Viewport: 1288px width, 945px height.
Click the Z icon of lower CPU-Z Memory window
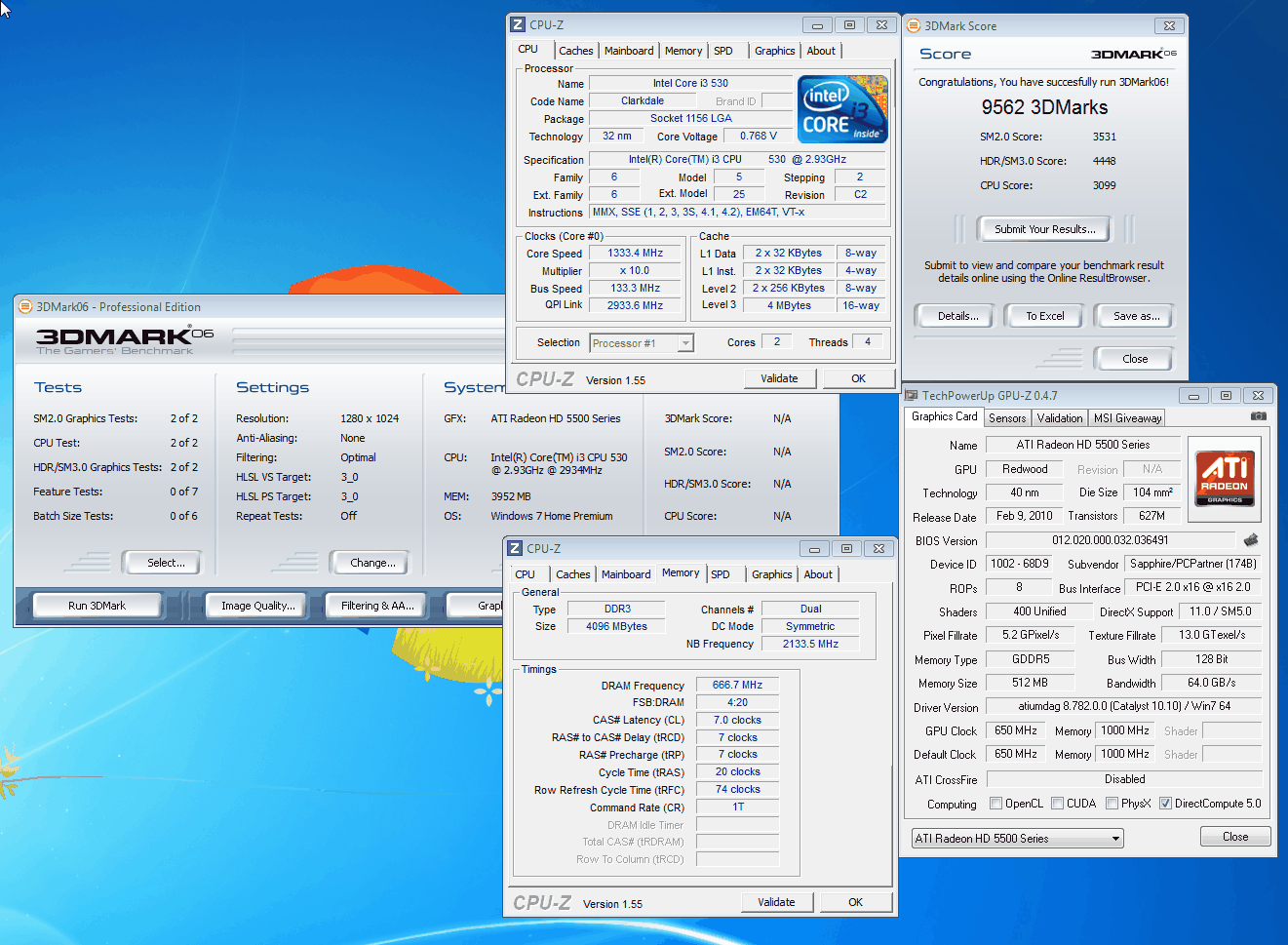tap(515, 549)
